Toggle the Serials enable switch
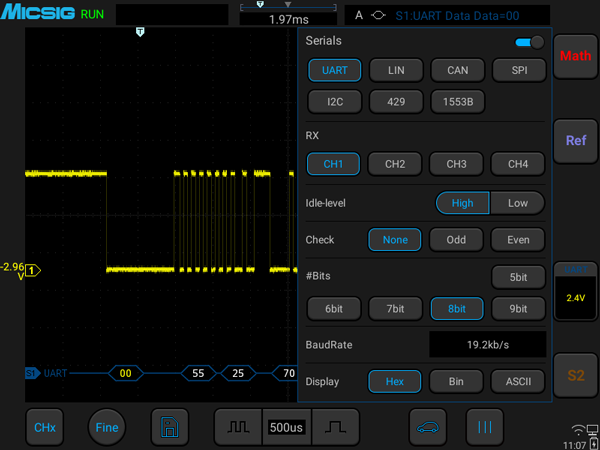 (x=530, y=42)
